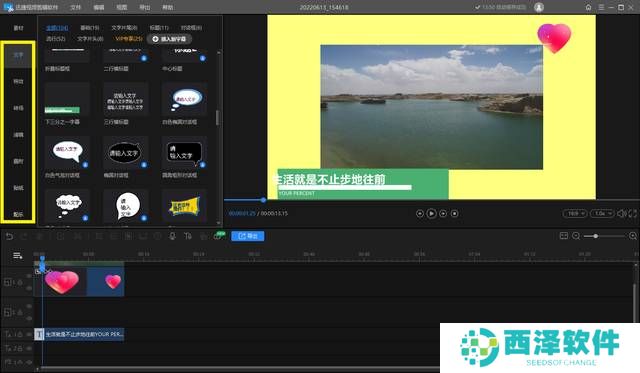Image resolution: width=640 pixels, height=373 pixels.
Task: Open the track manager list icon
Action: 18,255
